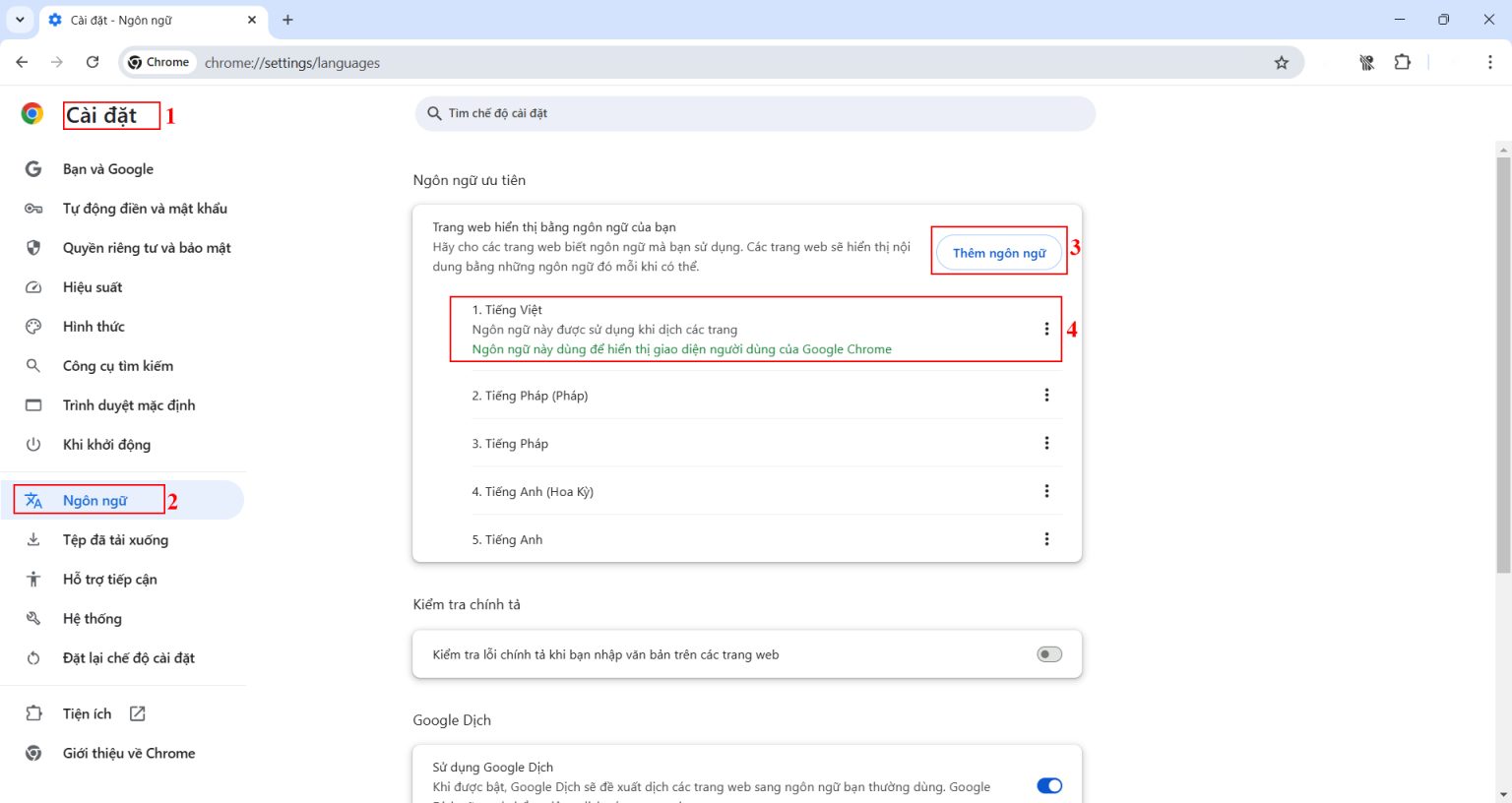Click the reset icon next to Đặt lại chế độ cài đặt
1512x803 pixels.
pyautogui.click(x=32, y=657)
